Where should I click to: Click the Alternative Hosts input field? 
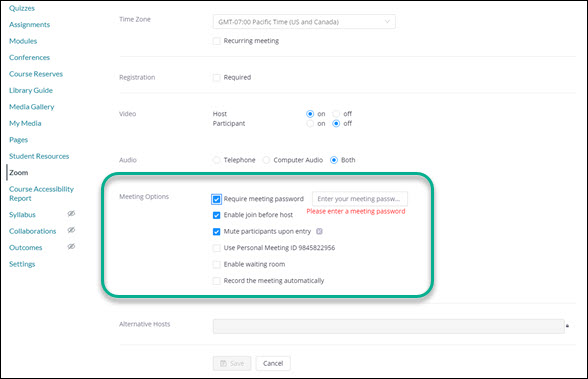388,327
